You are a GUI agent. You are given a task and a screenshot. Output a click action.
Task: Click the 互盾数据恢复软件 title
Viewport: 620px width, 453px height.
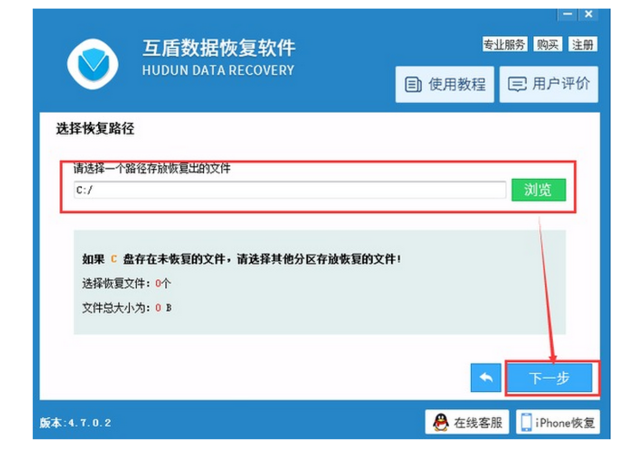[x=219, y=48]
